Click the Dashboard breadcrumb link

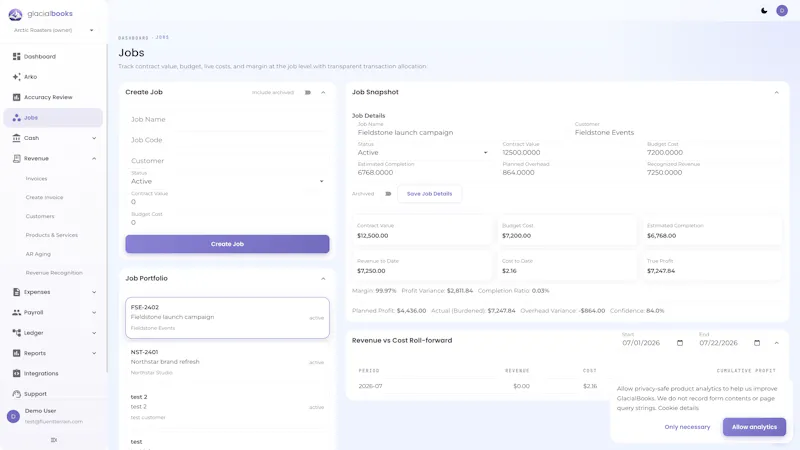tap(133, 38)
